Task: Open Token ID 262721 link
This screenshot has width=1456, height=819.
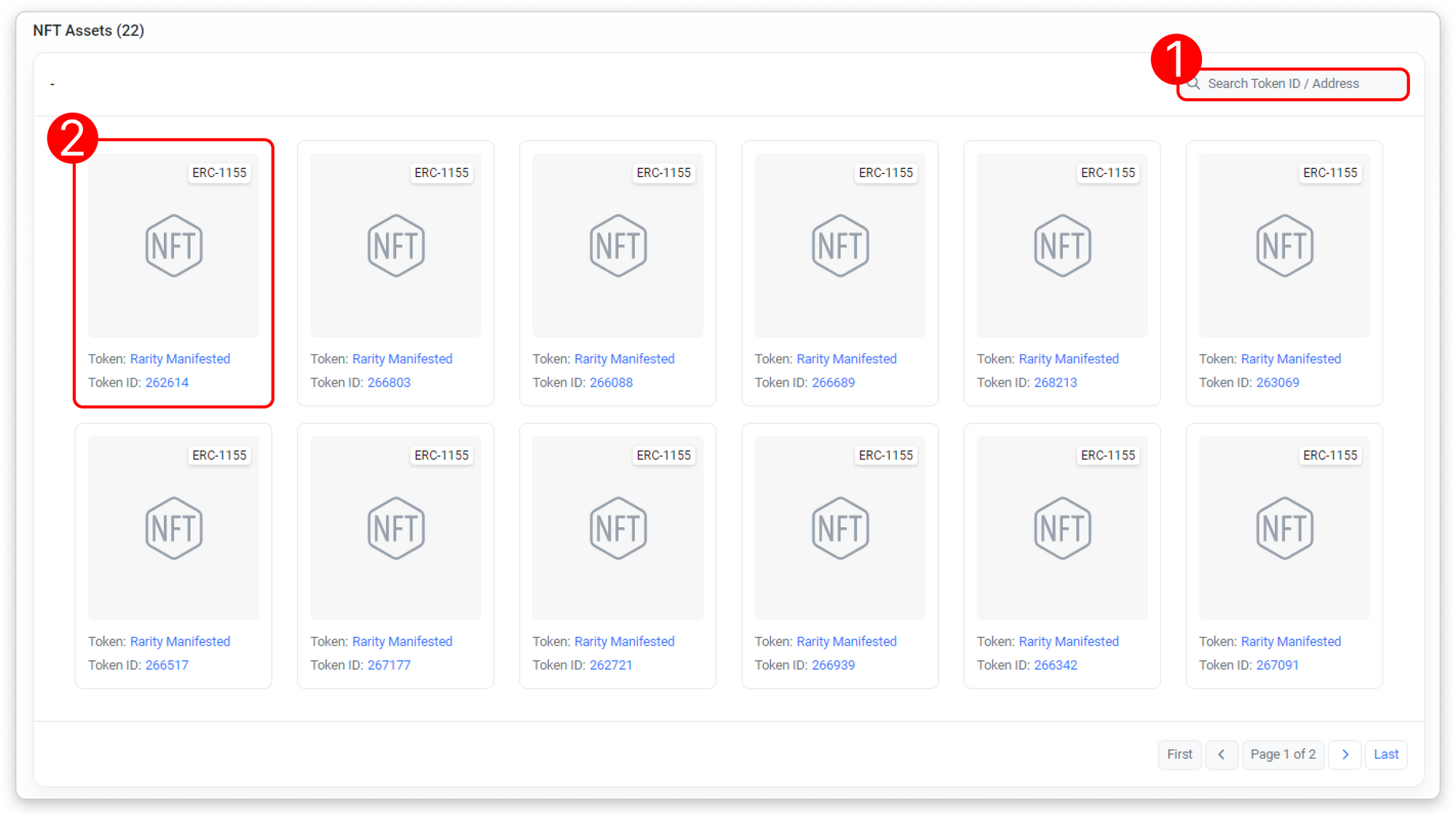Action: coord(611,665)
